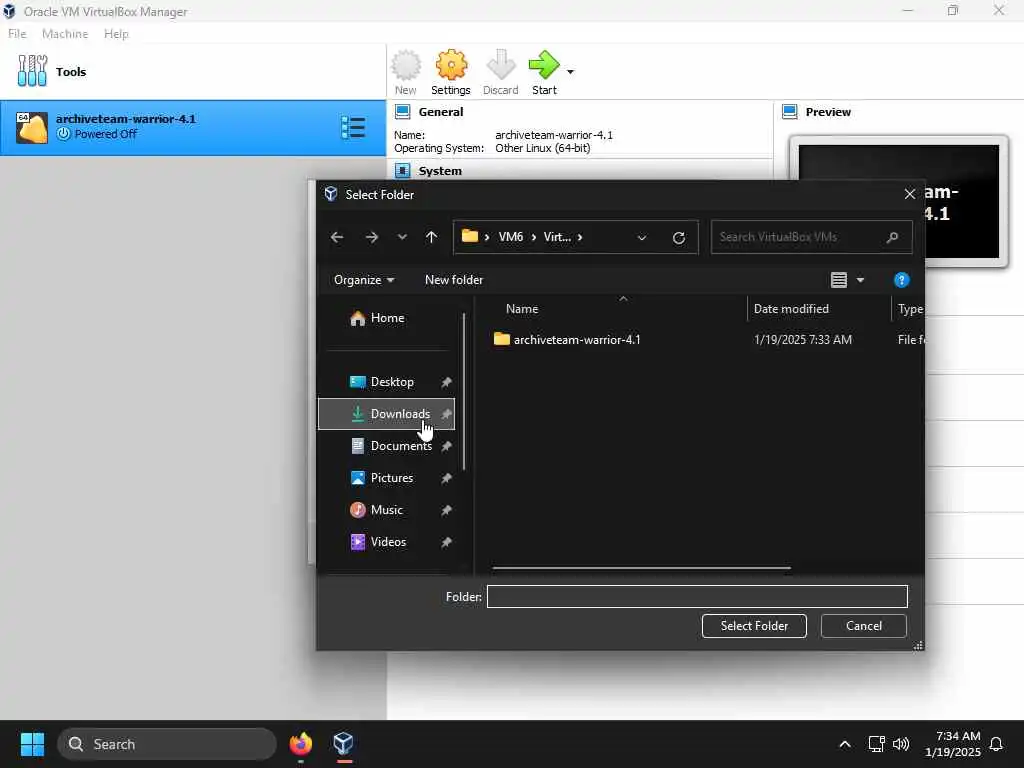
Task: Click the Discard toolbar icon
Action: [500, 72]
